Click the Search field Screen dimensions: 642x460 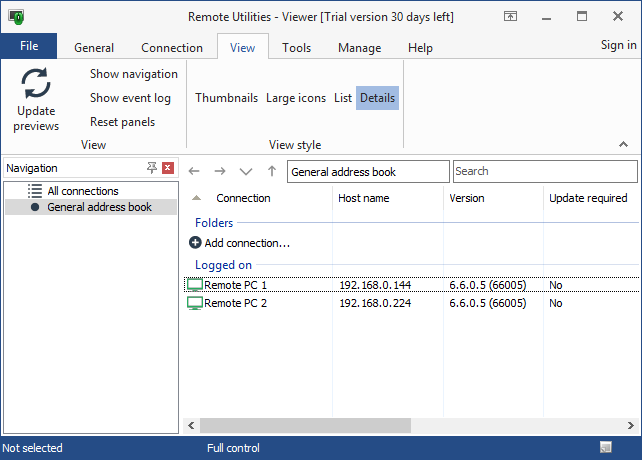(x=545, y=171)
